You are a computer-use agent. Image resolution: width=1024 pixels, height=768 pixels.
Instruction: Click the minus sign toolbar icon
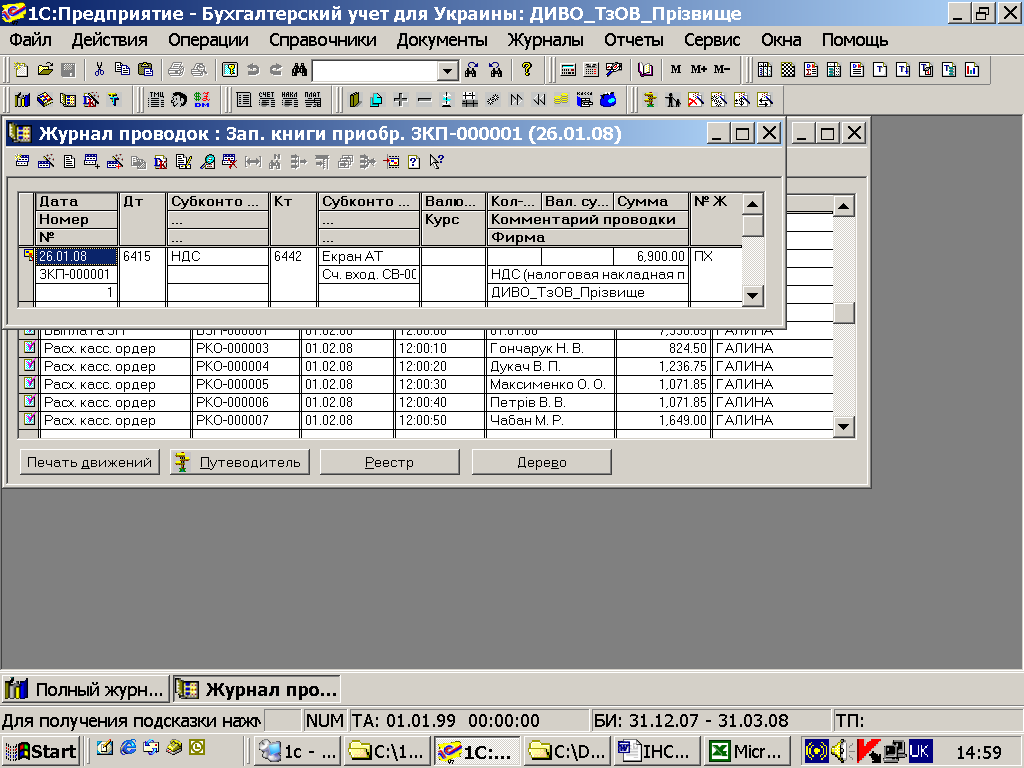tap(424, 99)
